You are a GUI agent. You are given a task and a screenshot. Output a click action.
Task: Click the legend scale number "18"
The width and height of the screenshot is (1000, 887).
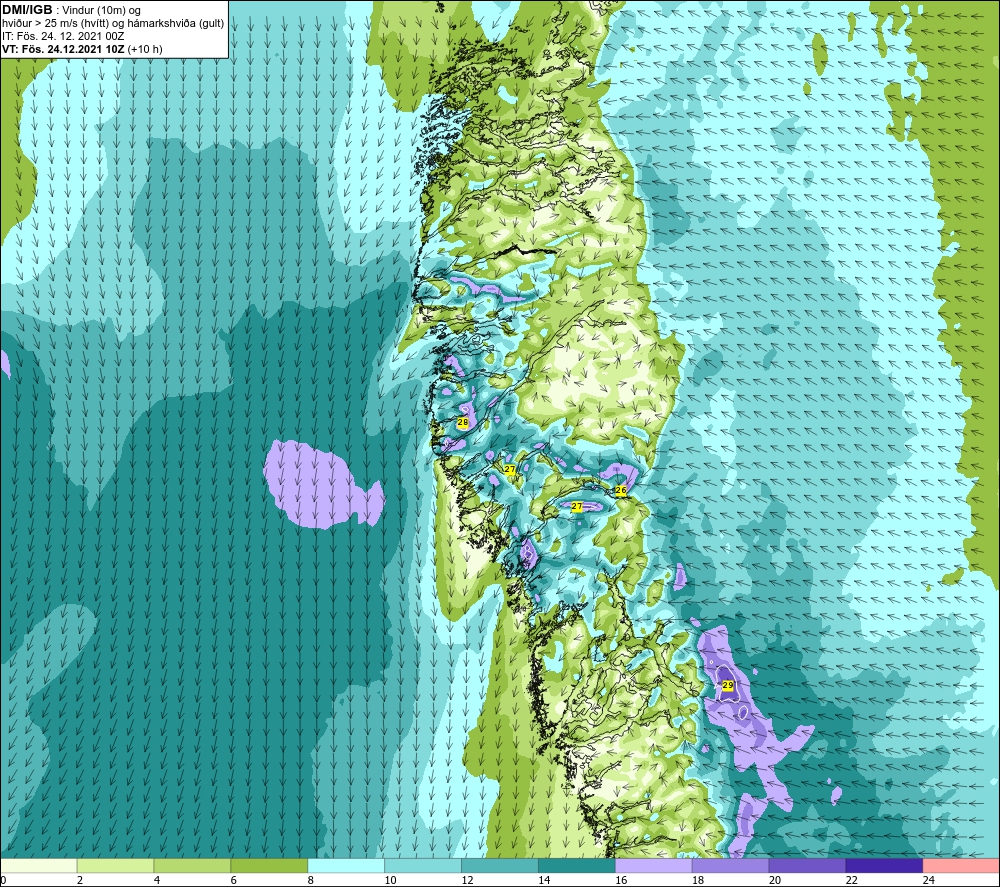pyautogui.click(x=698, y=880)
